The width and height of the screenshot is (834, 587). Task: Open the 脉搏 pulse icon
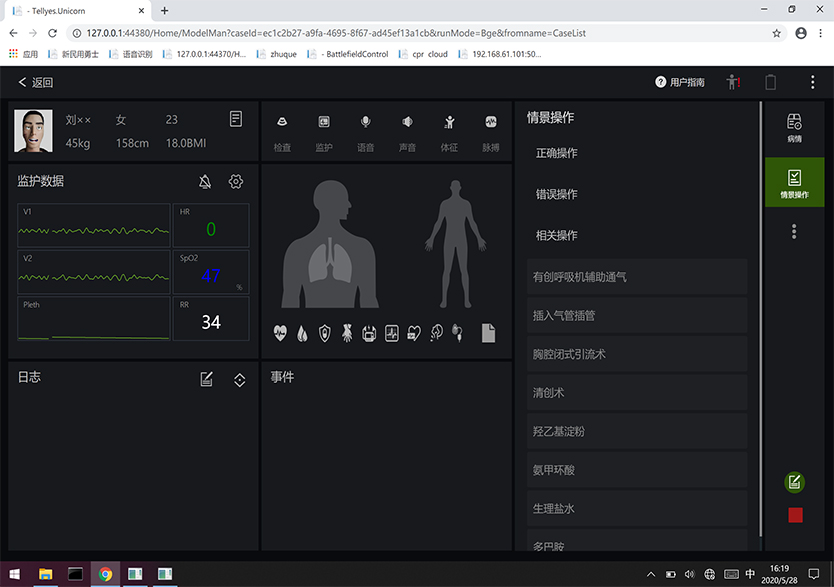point(491,122)
